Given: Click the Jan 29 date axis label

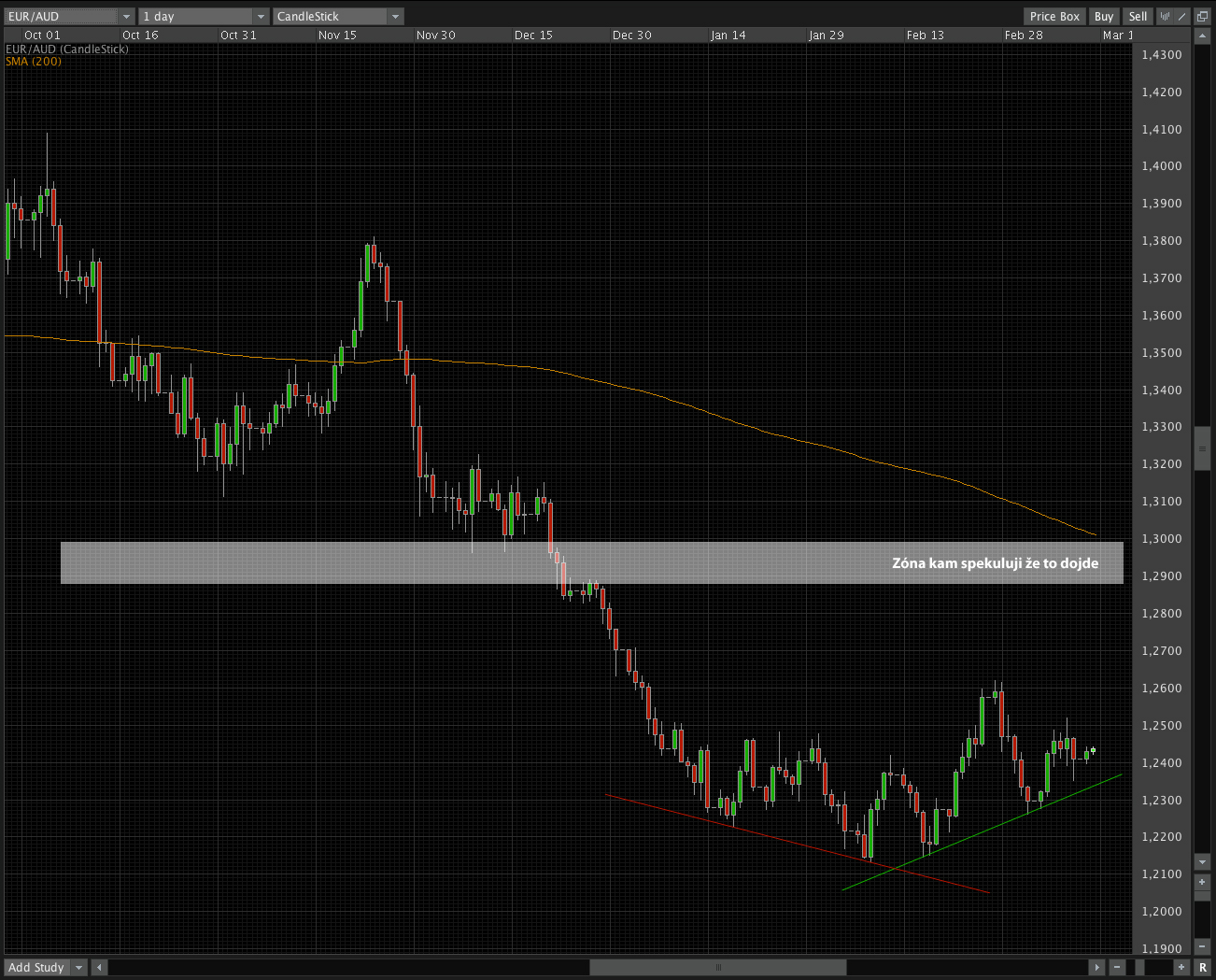Looking at the screenshot, I should (827, 36).
